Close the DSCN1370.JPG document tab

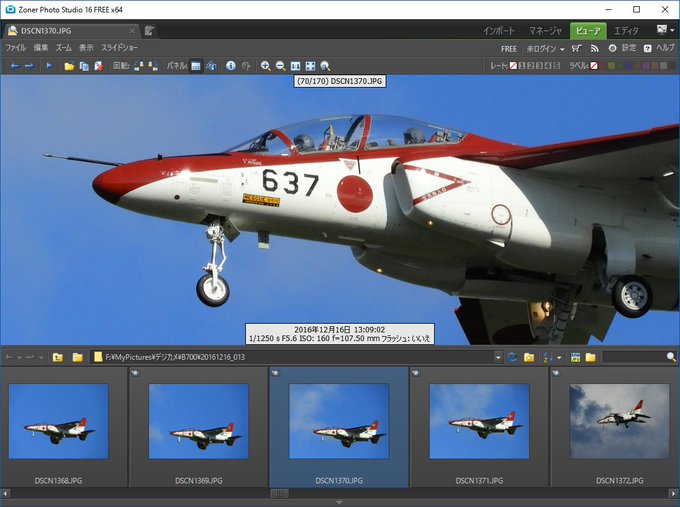[x=132, y=31]
